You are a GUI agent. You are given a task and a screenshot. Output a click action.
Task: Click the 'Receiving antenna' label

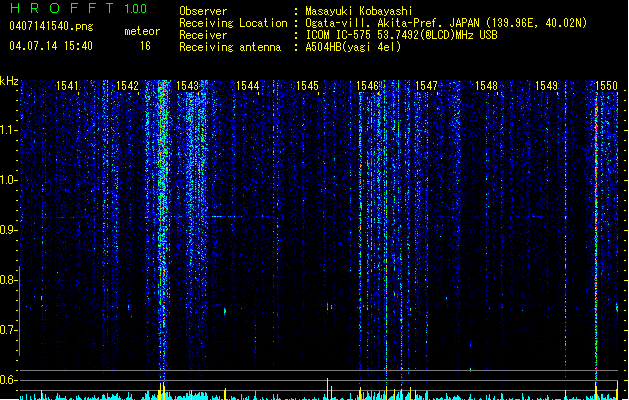coord(230,47)
